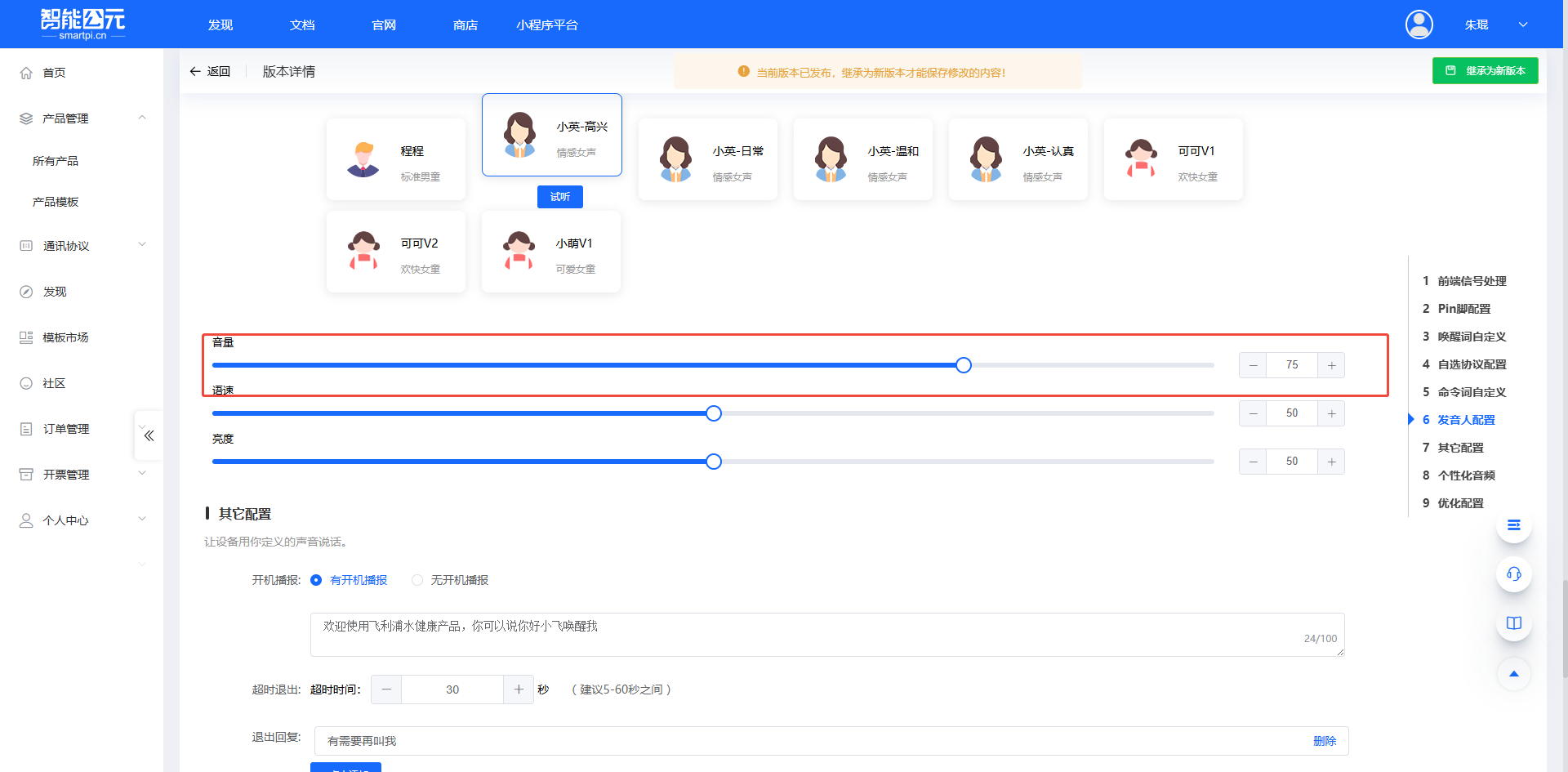Open the 朱琨 account dropdown

[x=1477, y=25]
